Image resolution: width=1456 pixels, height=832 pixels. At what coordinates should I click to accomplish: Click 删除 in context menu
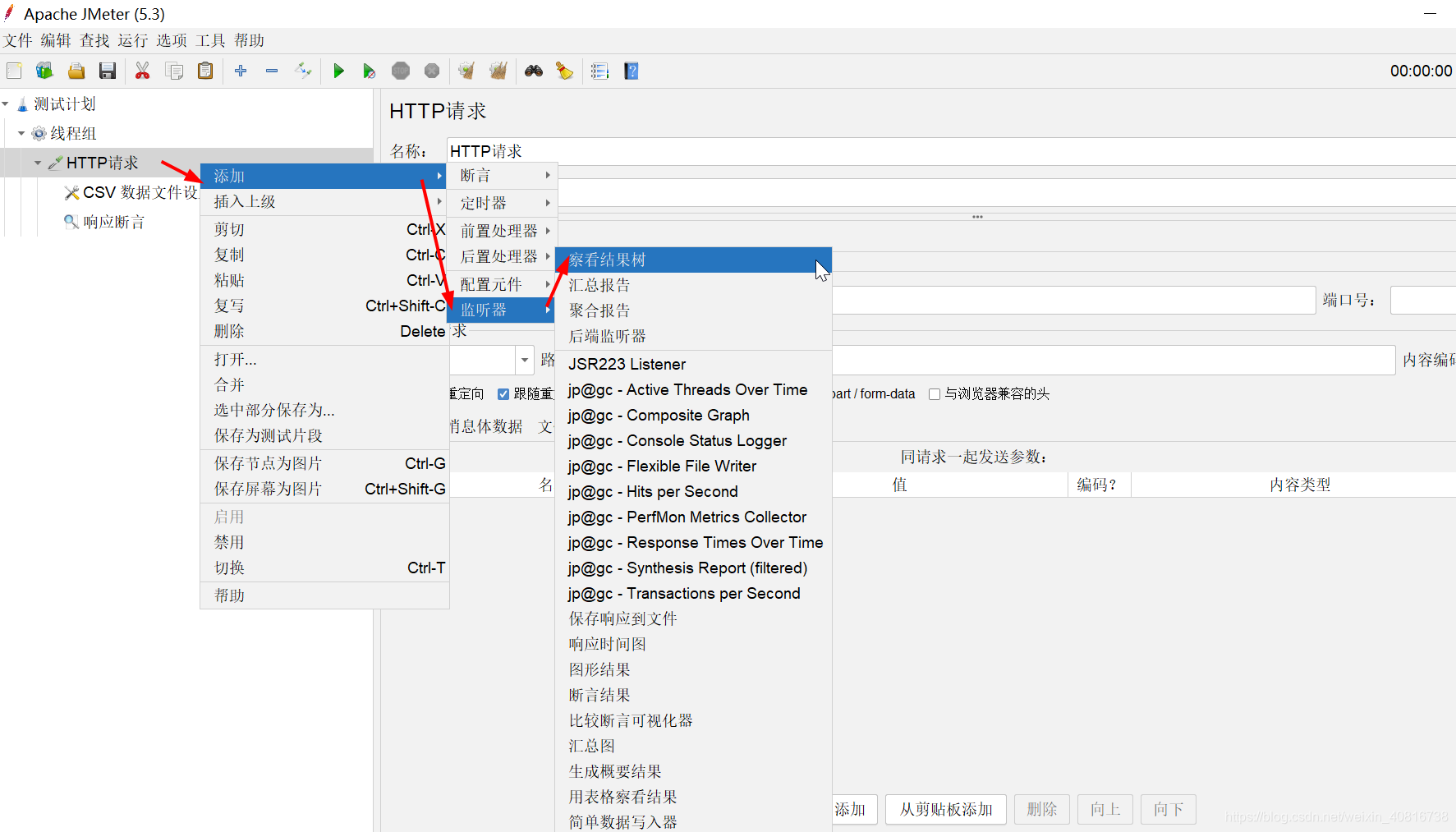tap(324, 331)
